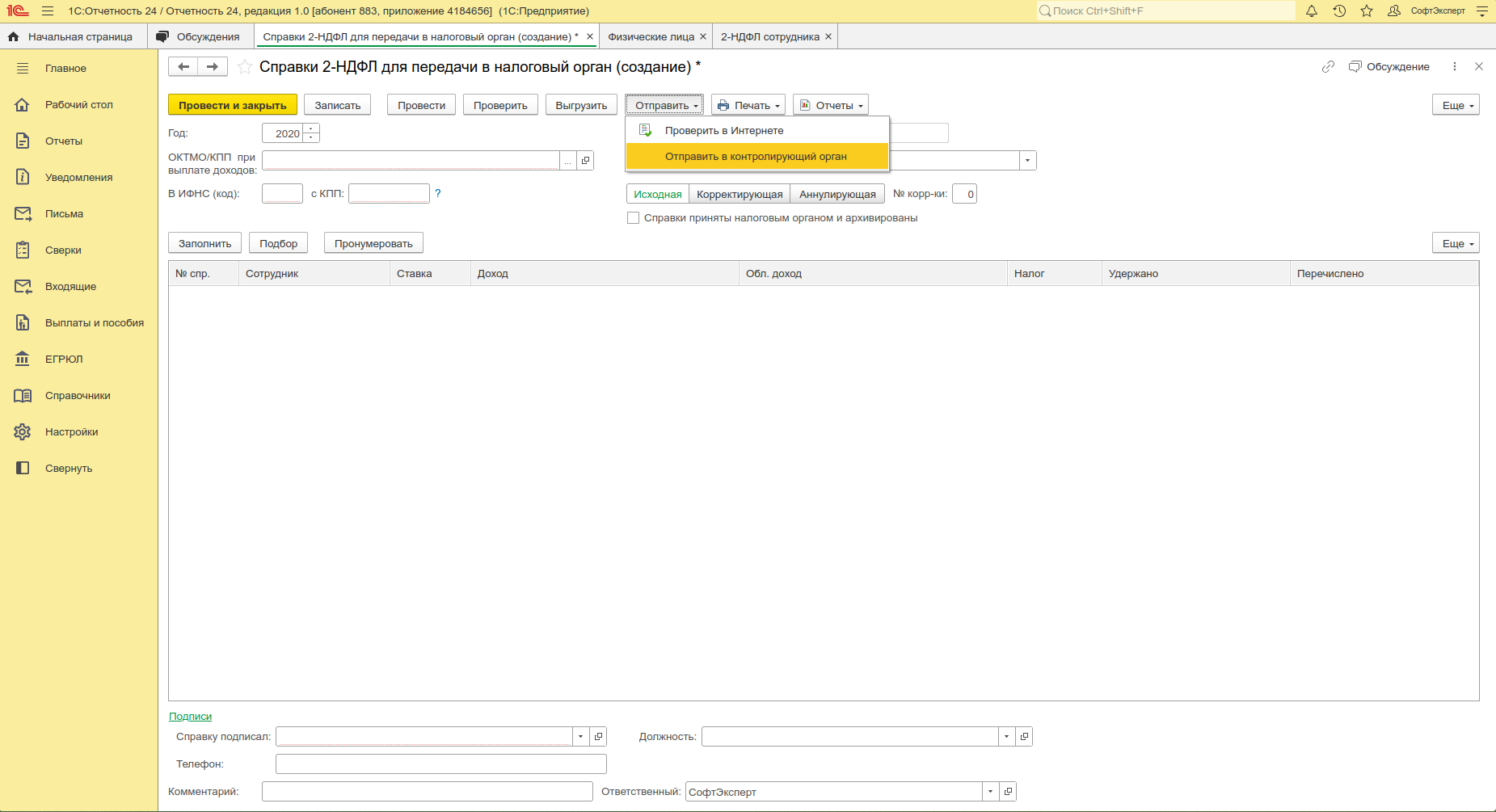The image size is (1496, 812).
Task: Expand the Печать dropdown
Action: tap(748, 106)
